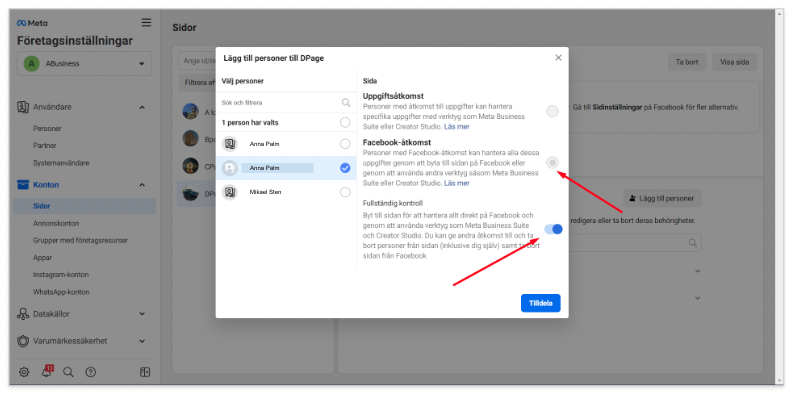Click the page vertical scrollbar
796x400 pixels.
click(780, 197)
